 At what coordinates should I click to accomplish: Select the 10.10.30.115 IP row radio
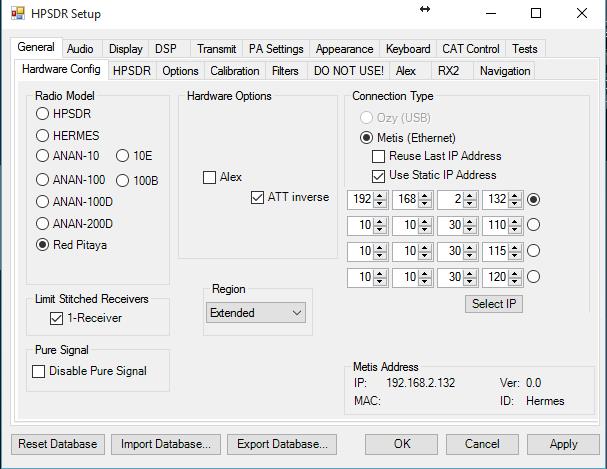533,251
